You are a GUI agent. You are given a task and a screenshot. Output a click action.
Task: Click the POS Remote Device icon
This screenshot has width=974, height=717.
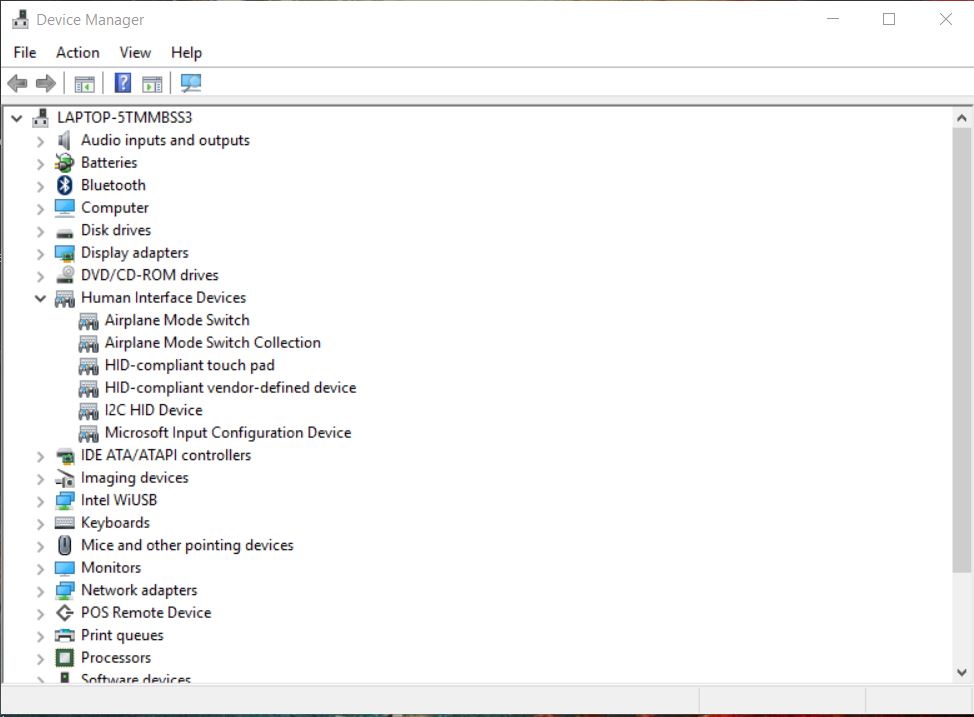tap(65, 613)
